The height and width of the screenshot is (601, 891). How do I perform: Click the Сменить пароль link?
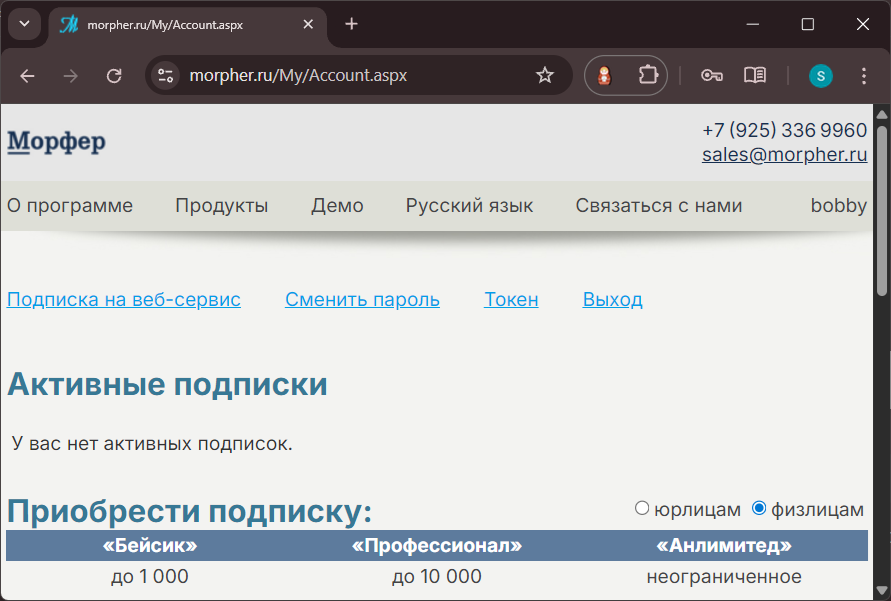(x=362, y=300)
